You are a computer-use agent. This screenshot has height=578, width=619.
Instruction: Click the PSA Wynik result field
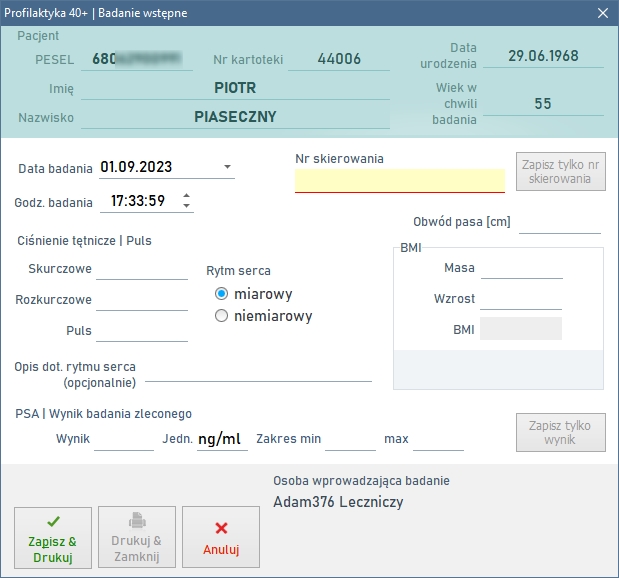124,440
